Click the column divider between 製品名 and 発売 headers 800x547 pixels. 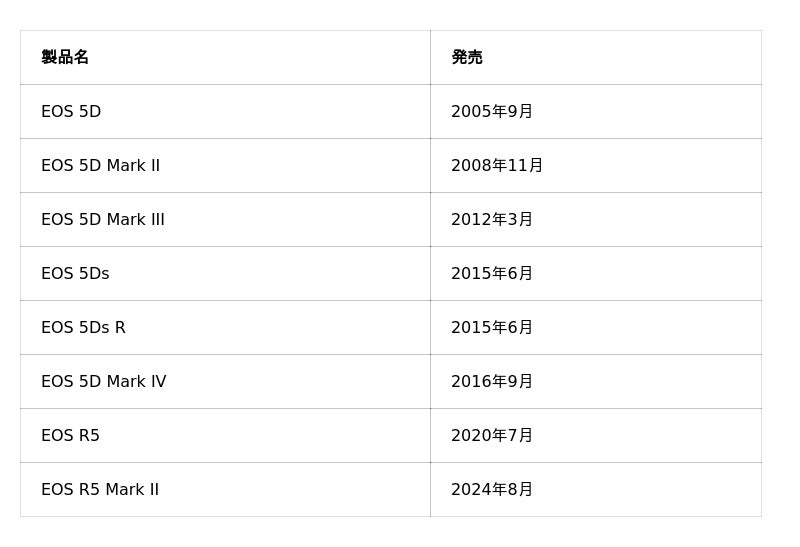click(430, 58)
